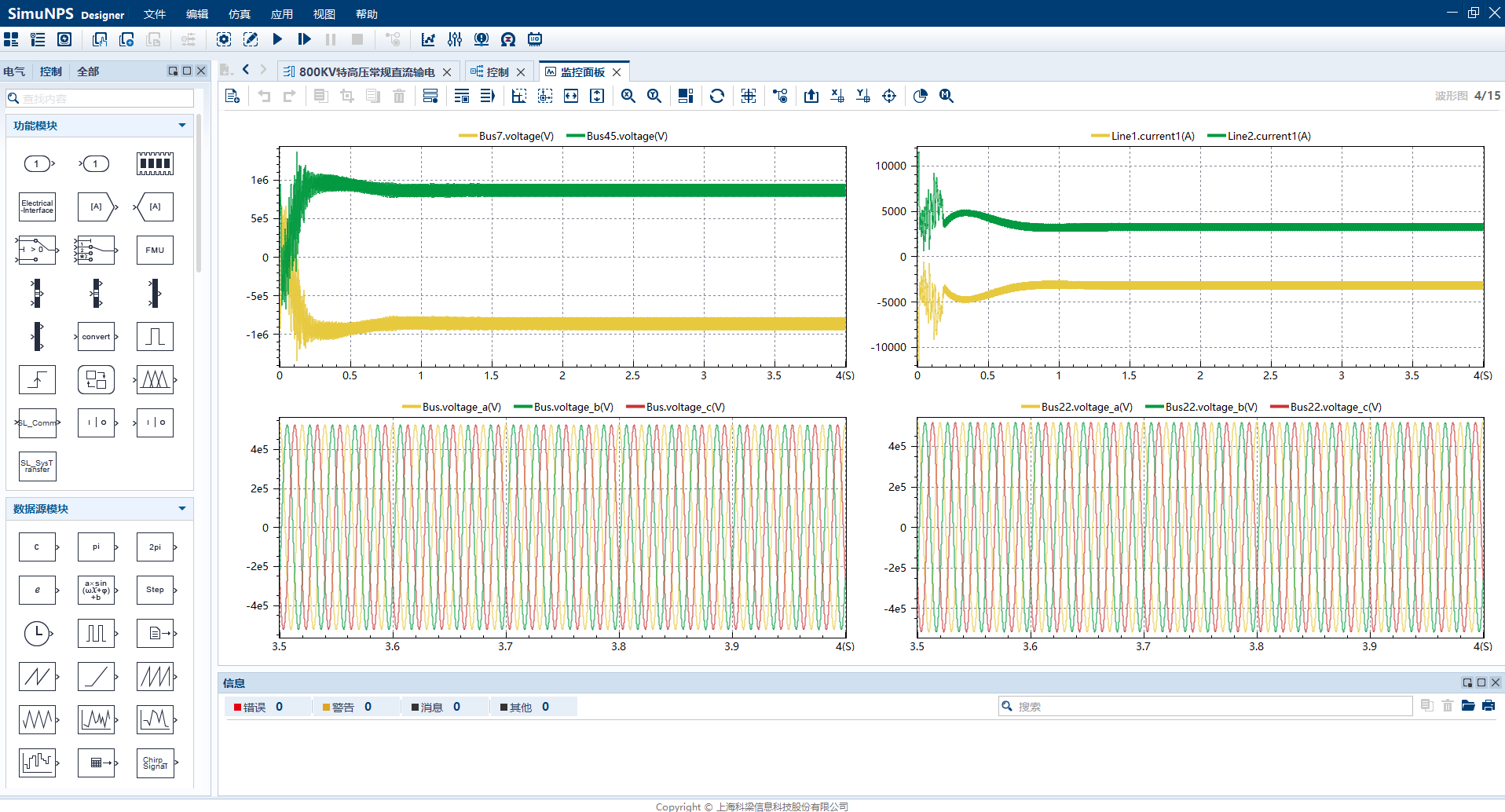Viewport: 1505px width, 812px height.
Task: Toggle Bus7.voltage(V) legend entry
Action: (x=507, y=136)
